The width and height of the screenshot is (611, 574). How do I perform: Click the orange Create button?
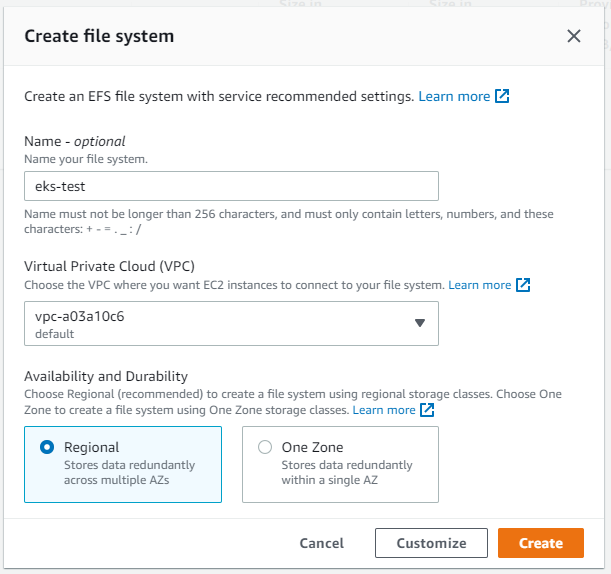[x=541, y=543]
